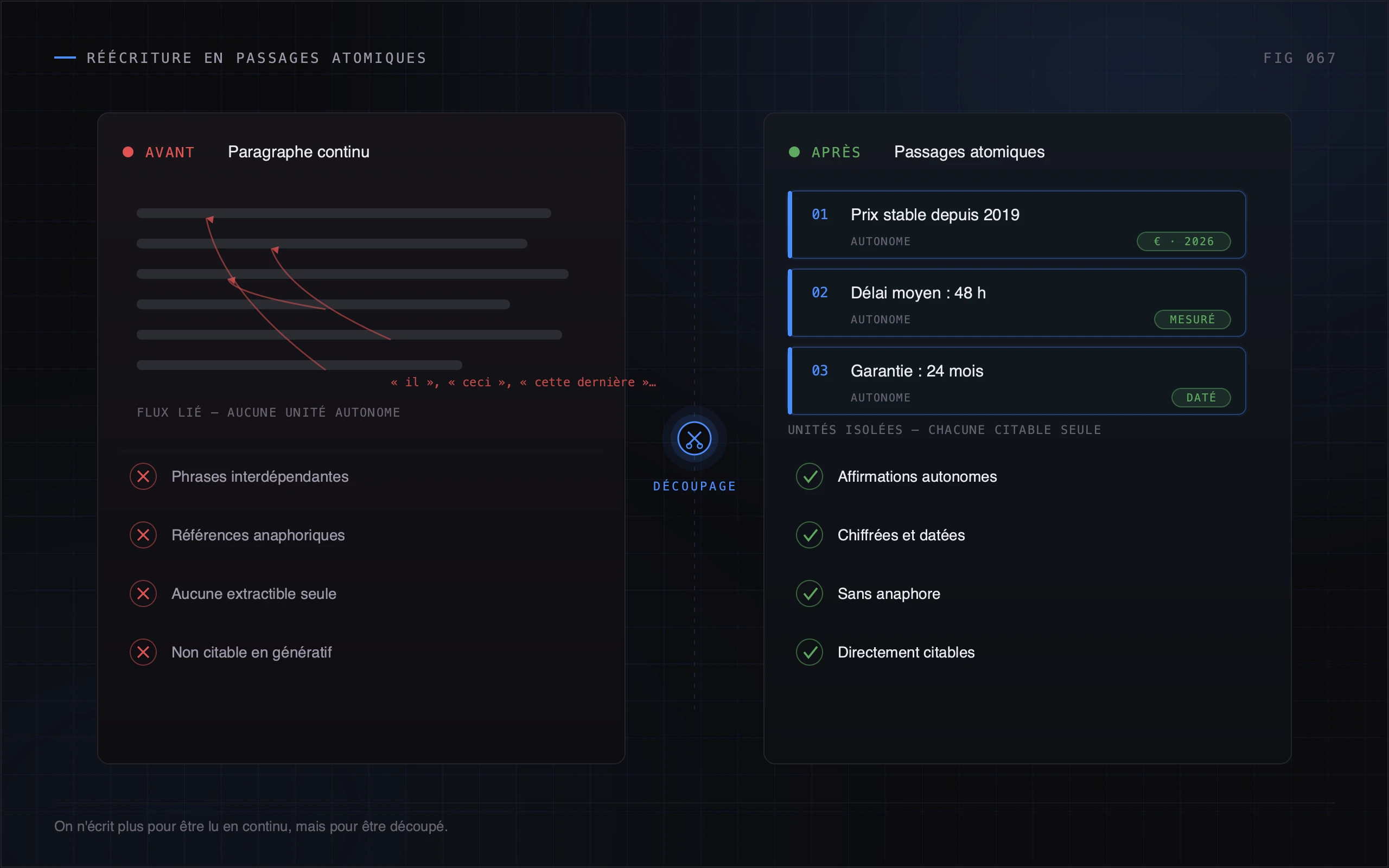Click green check beside Chiffrées et datées
Screen dimensions: 1389x868
810,535
